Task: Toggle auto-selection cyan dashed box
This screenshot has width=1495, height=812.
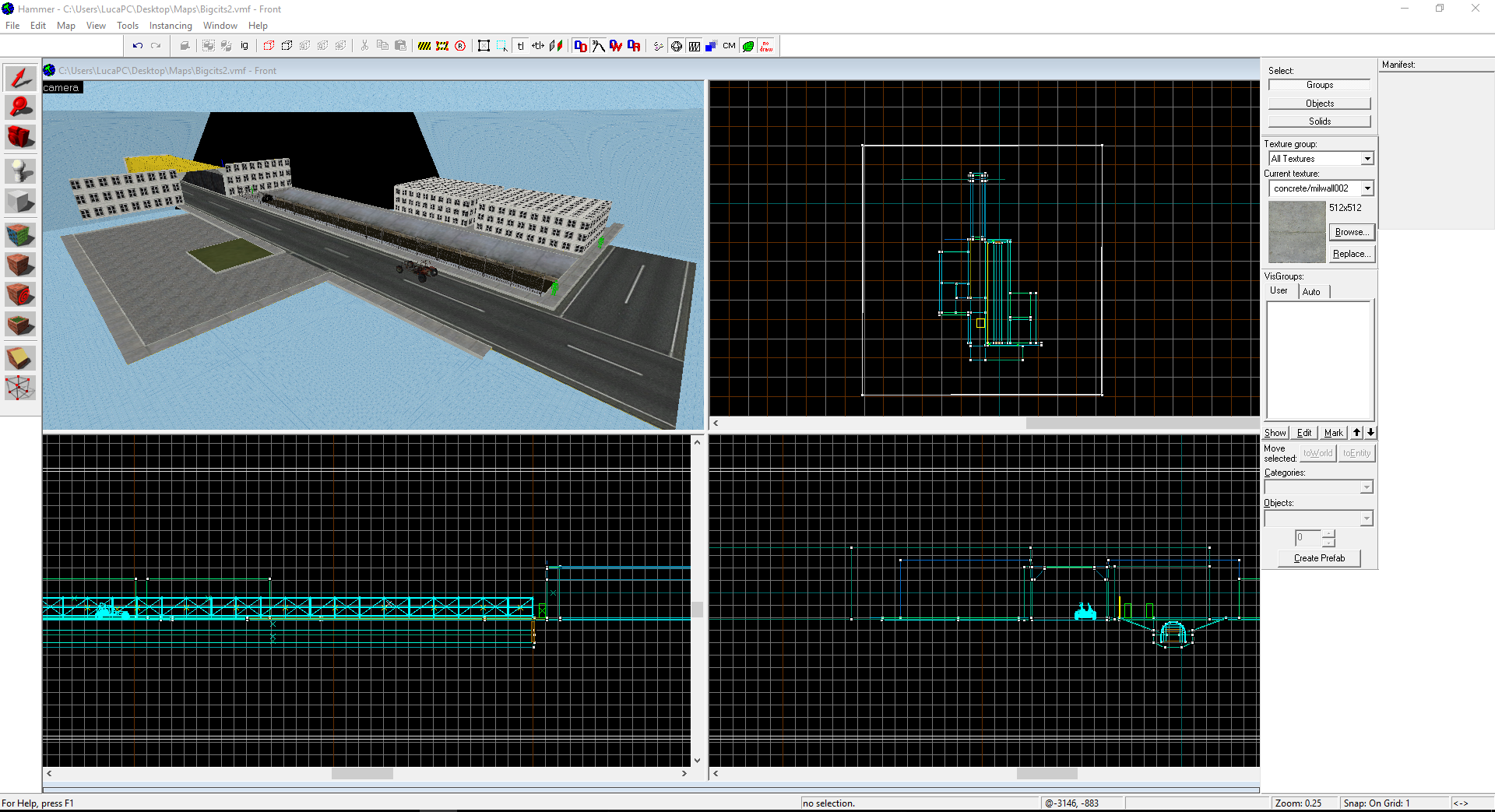Action: click(x=502, y=46)
